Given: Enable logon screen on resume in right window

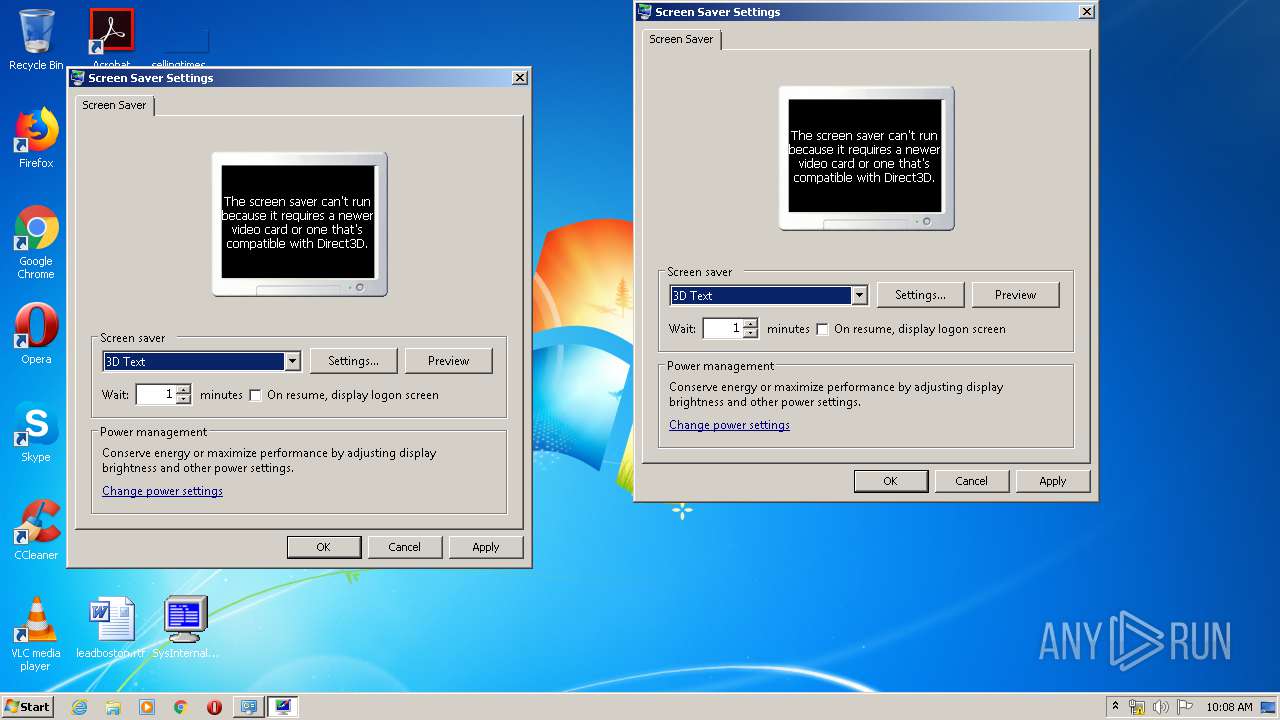Looking at the screenshot, I should [x=822, y=329].
